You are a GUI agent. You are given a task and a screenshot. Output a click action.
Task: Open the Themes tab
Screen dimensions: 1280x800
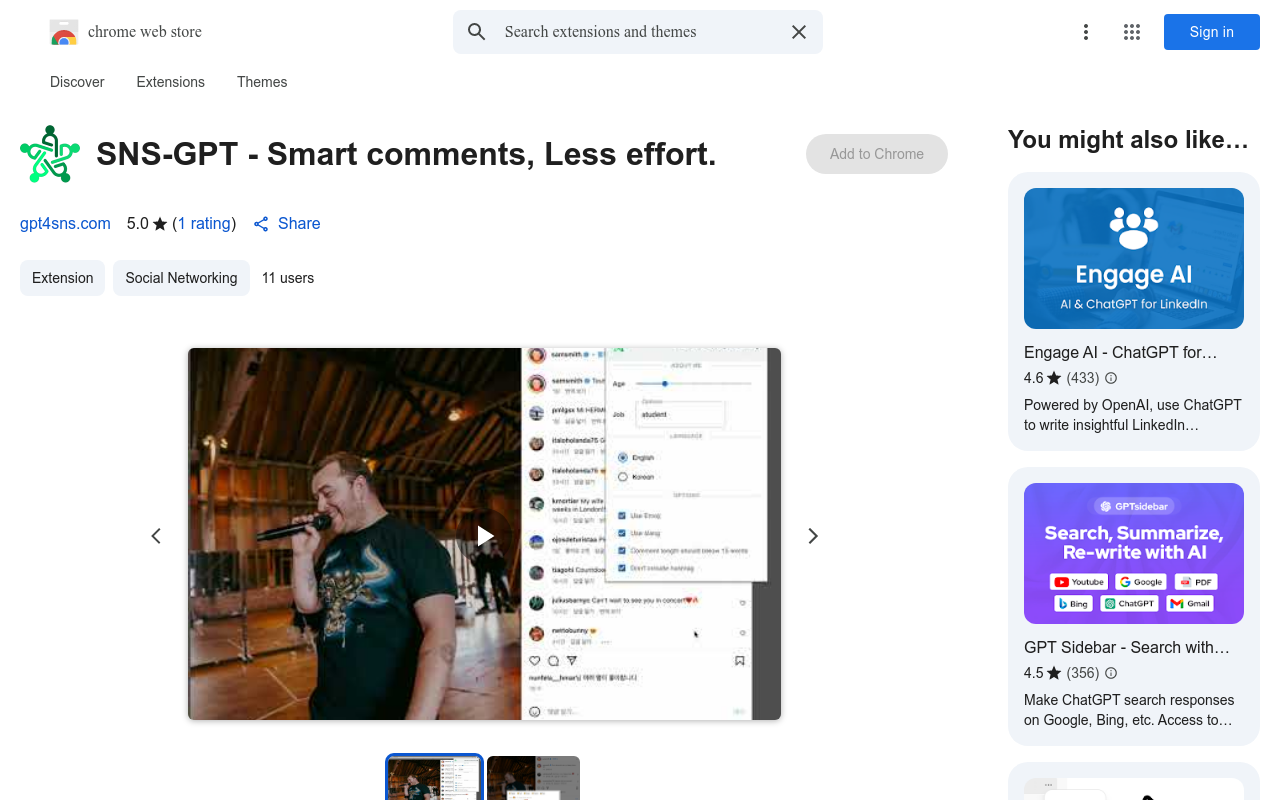click(x=262, y=82)
